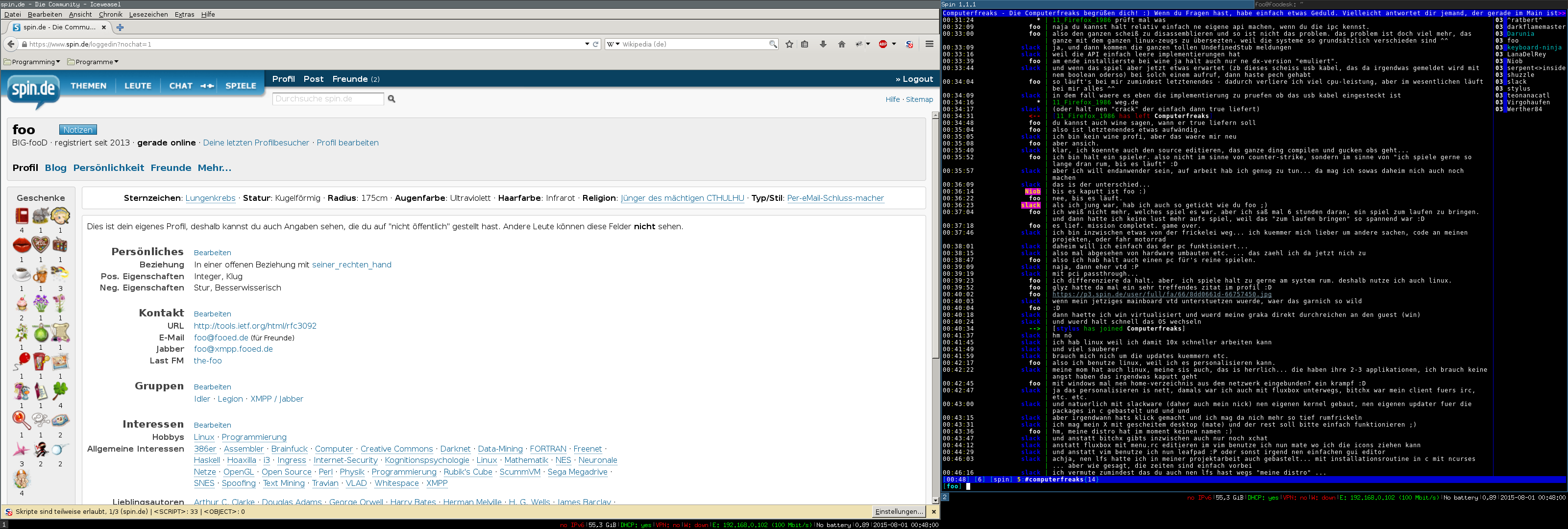1568x529 pixels.
Task: Open the Lesezeichen menu
Action: point(148,14)
